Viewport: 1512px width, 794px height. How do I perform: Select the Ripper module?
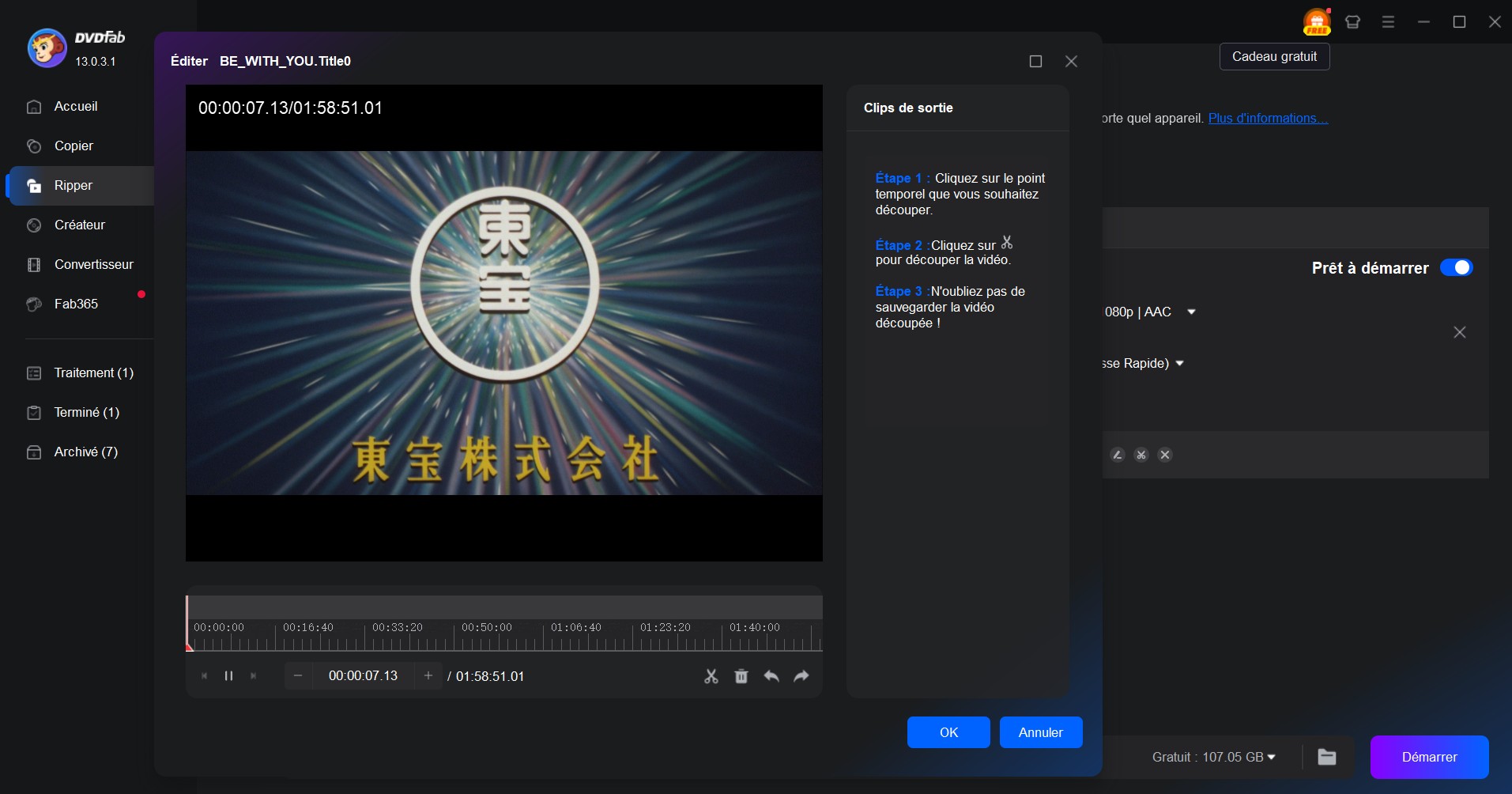coord(80,185)
